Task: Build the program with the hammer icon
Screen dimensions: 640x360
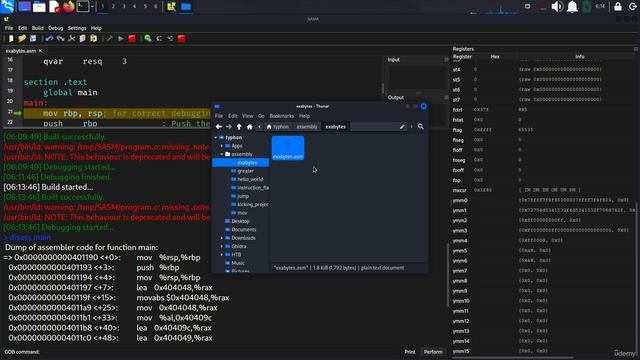Action: [110, 38]
